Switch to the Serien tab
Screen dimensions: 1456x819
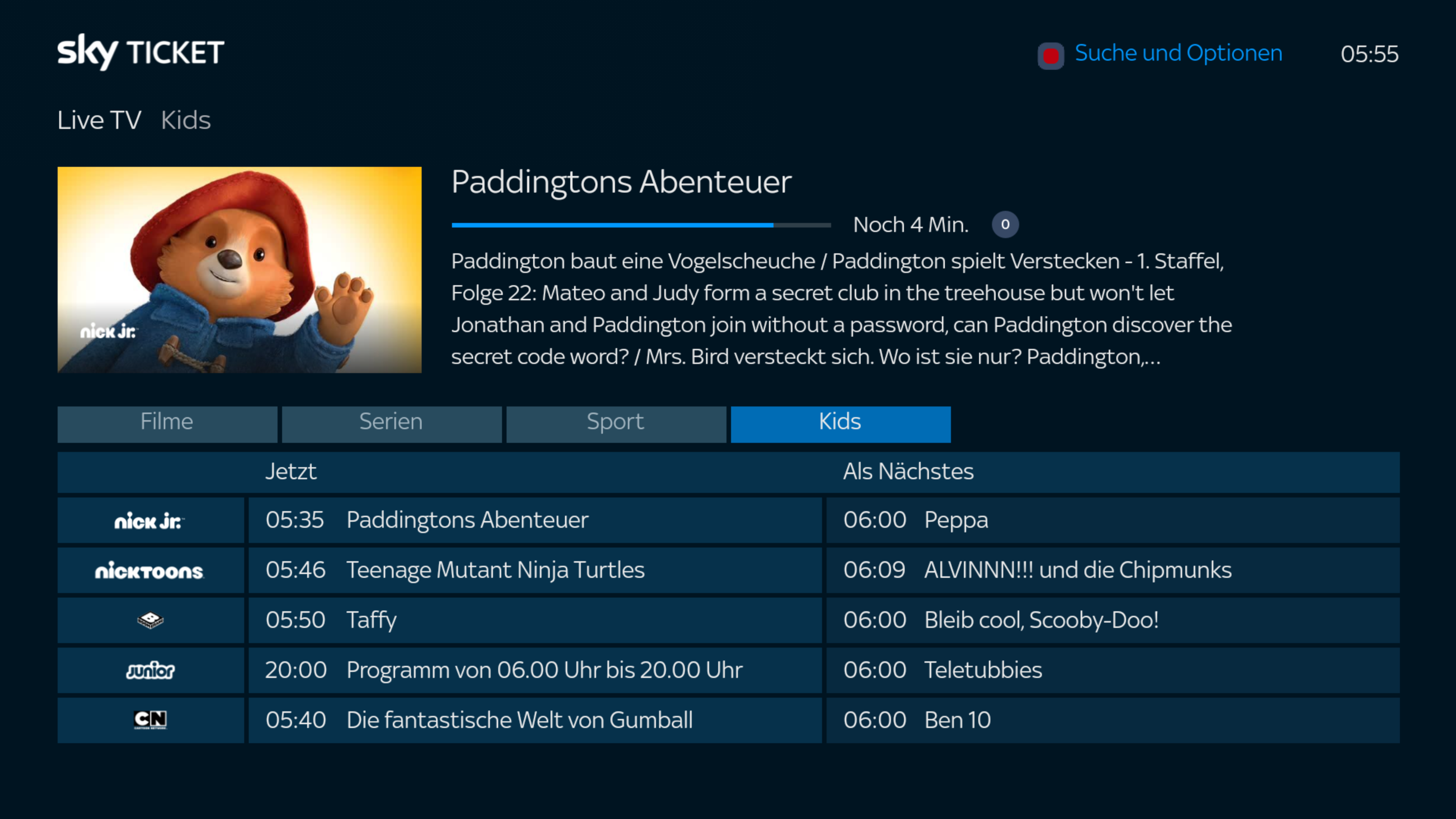pos(392,424)
